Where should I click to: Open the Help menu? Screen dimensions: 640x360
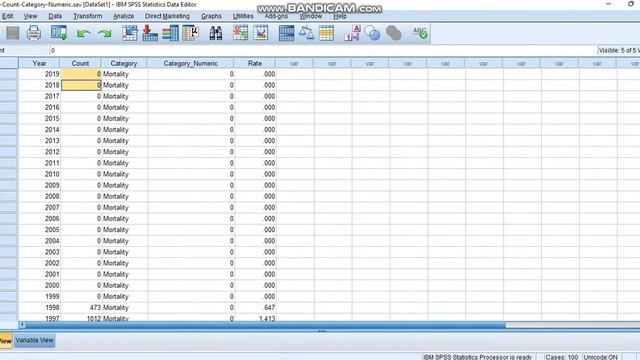[x=340, y=16]
